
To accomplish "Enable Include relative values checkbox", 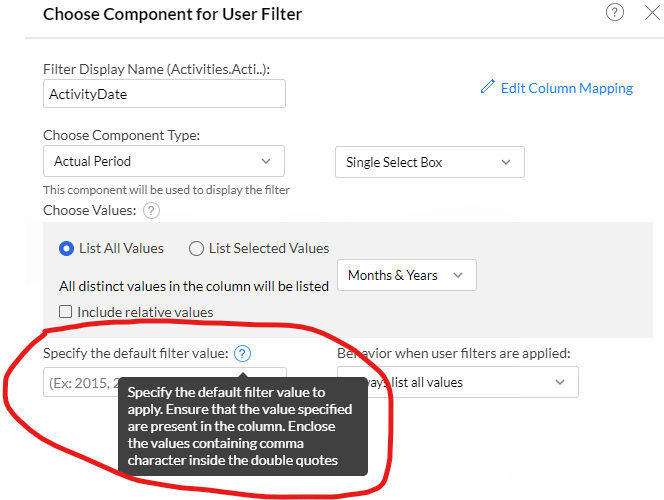I will [65, 312].
